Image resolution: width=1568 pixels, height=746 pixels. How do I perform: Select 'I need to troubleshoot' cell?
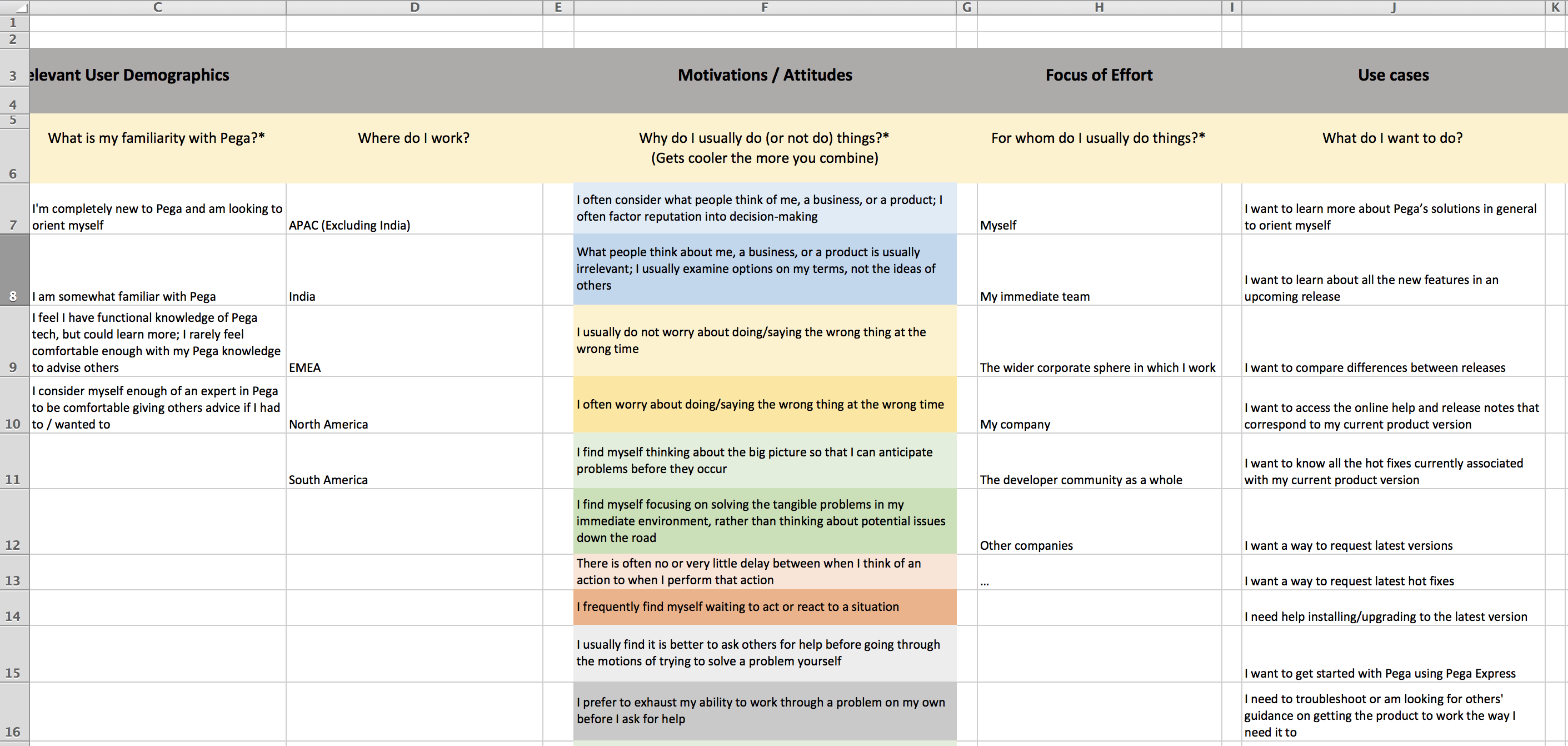click(1394, 712)
